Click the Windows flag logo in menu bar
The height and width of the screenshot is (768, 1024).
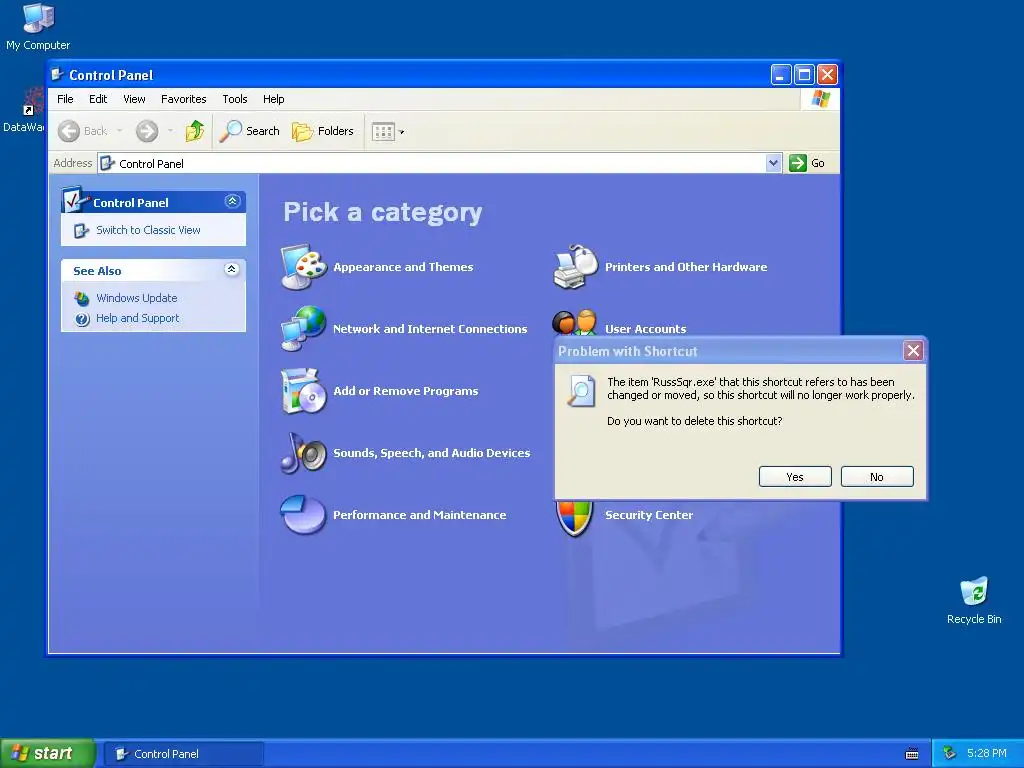[820, 99]
